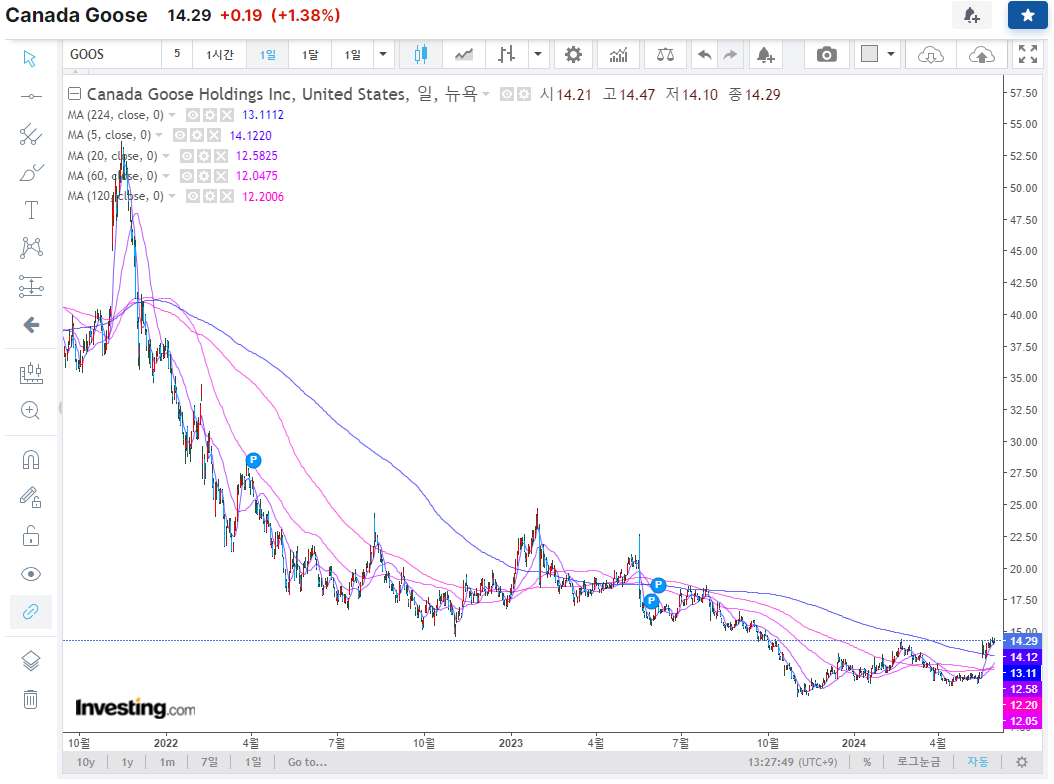The image size is (1054, 784).
Task: Redo the last chart action
Action: (x=730, y=54)
